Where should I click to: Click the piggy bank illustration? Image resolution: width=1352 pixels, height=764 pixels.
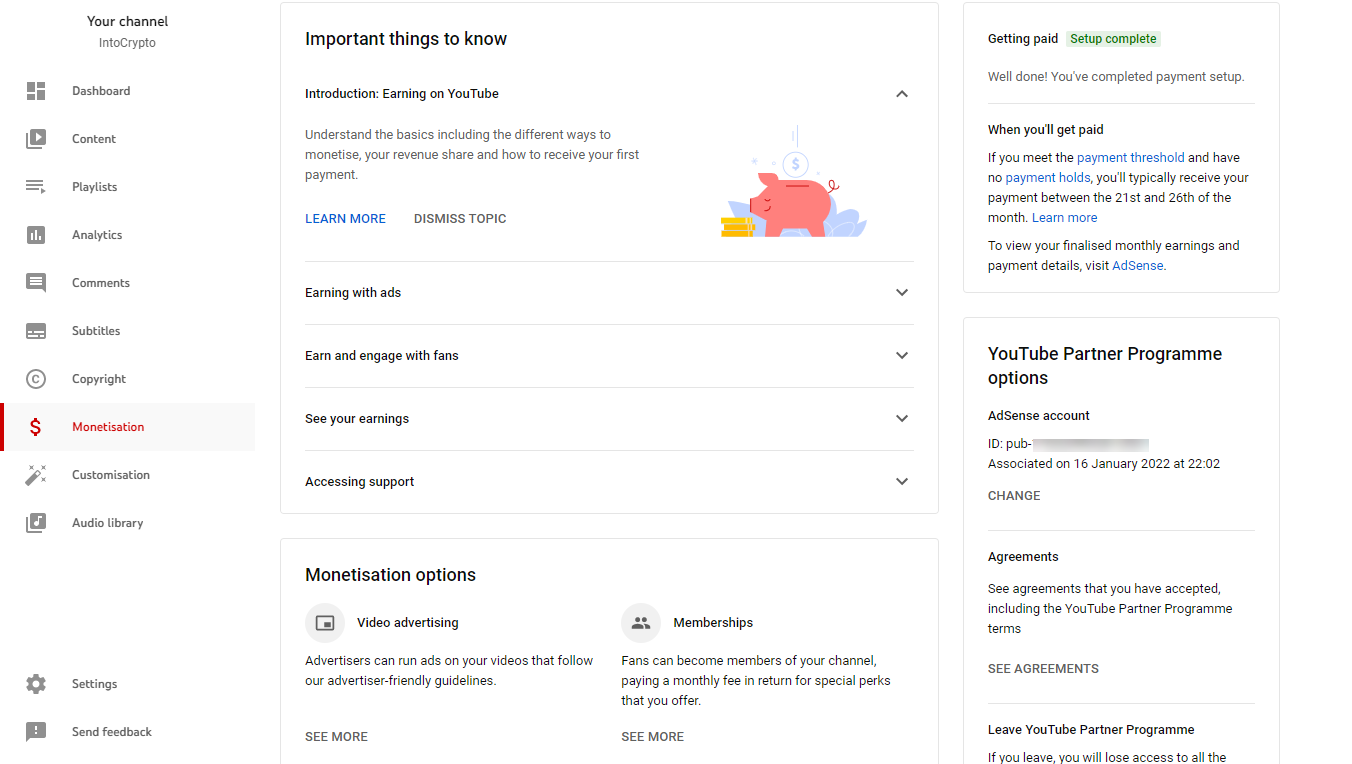794,182
